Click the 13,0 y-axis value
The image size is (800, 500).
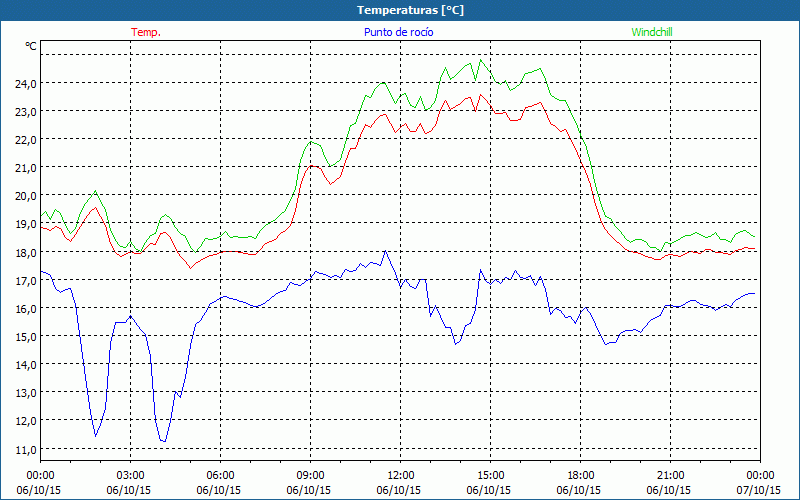(x=26, y=393)
